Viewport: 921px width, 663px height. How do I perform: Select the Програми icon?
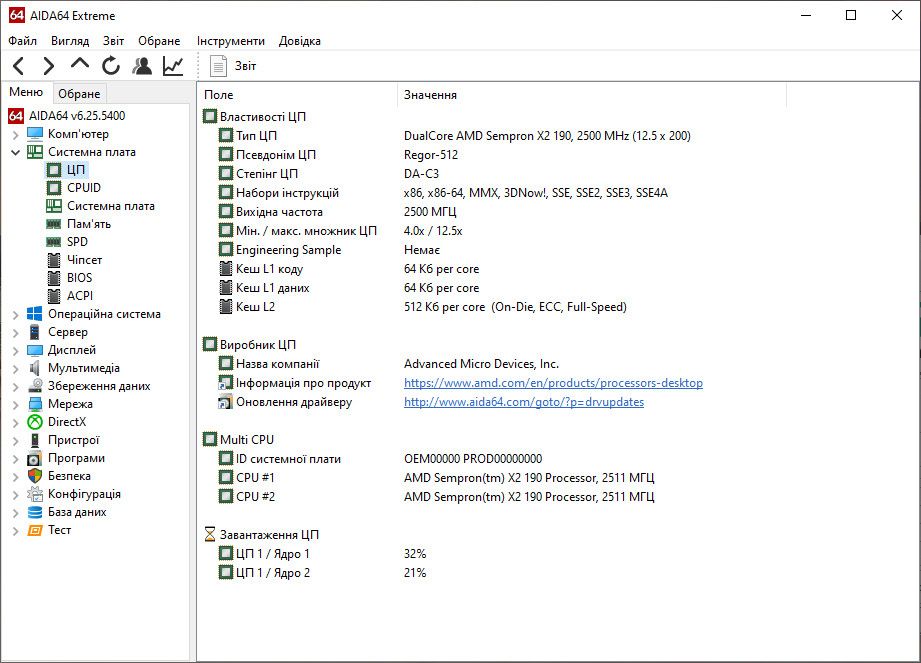point(35,458)
